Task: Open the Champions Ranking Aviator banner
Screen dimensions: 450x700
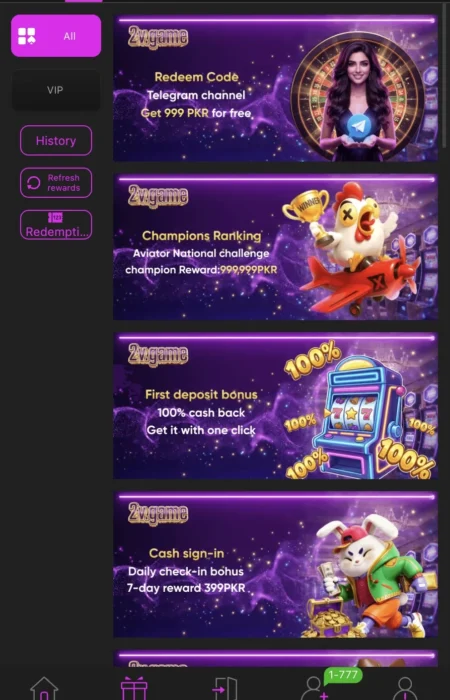Action: (x=275, y=247)
